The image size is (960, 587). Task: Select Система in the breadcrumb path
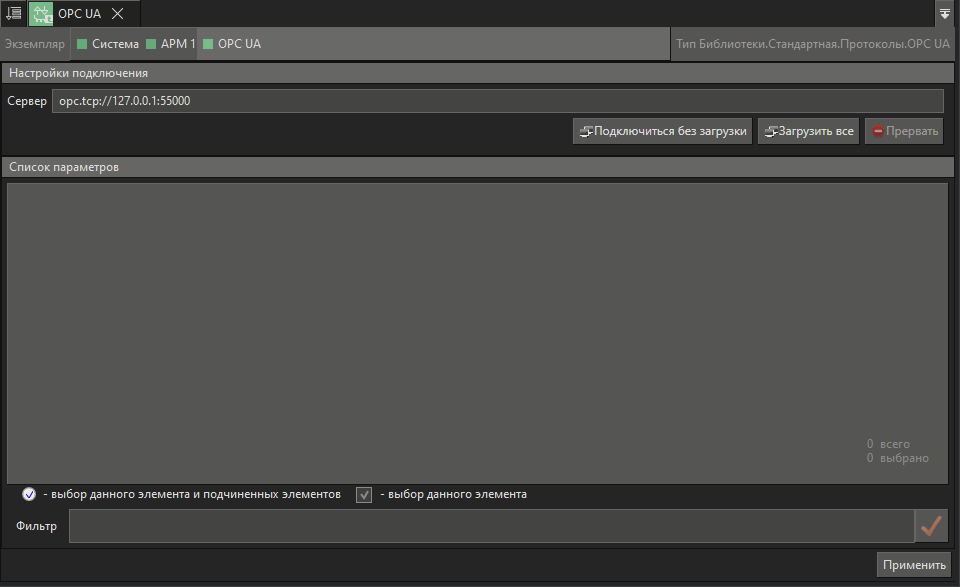[115, 44]
